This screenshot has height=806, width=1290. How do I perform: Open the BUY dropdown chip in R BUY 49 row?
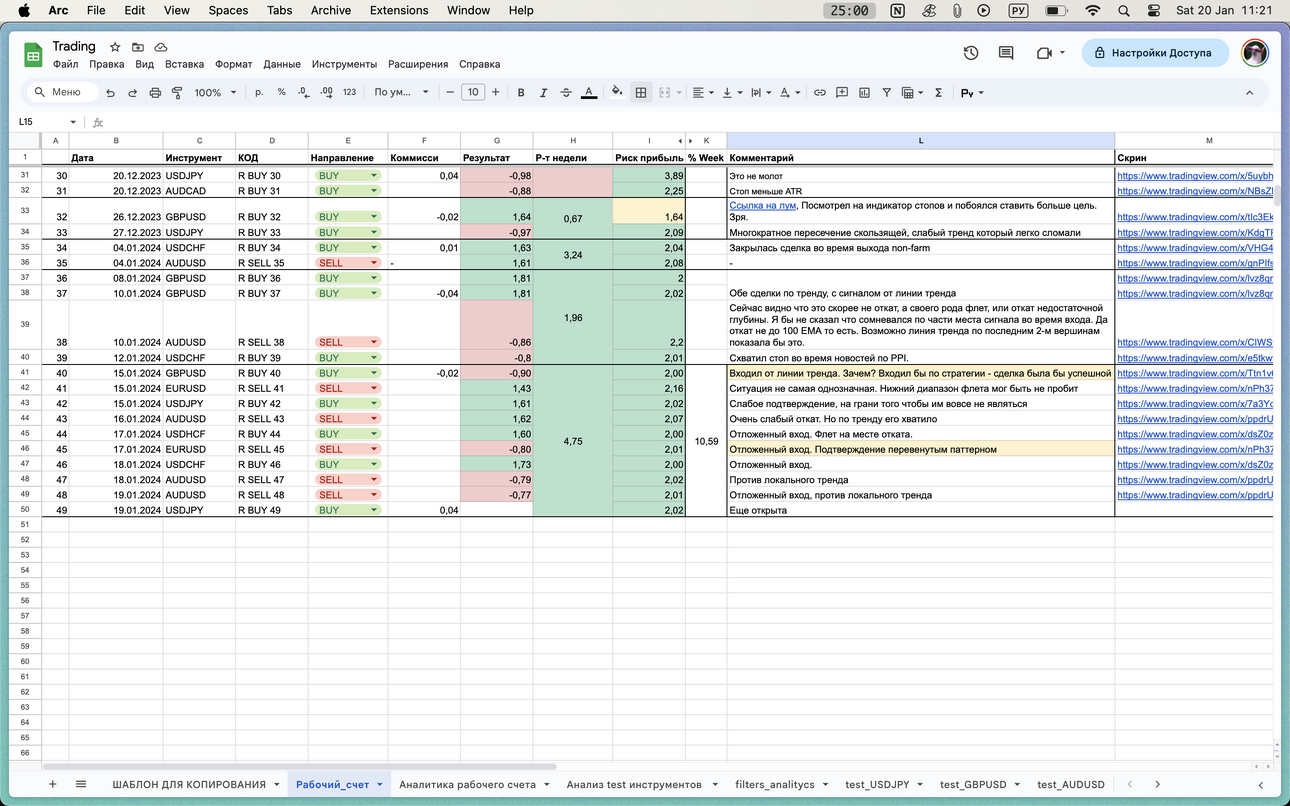click(347, 510)
